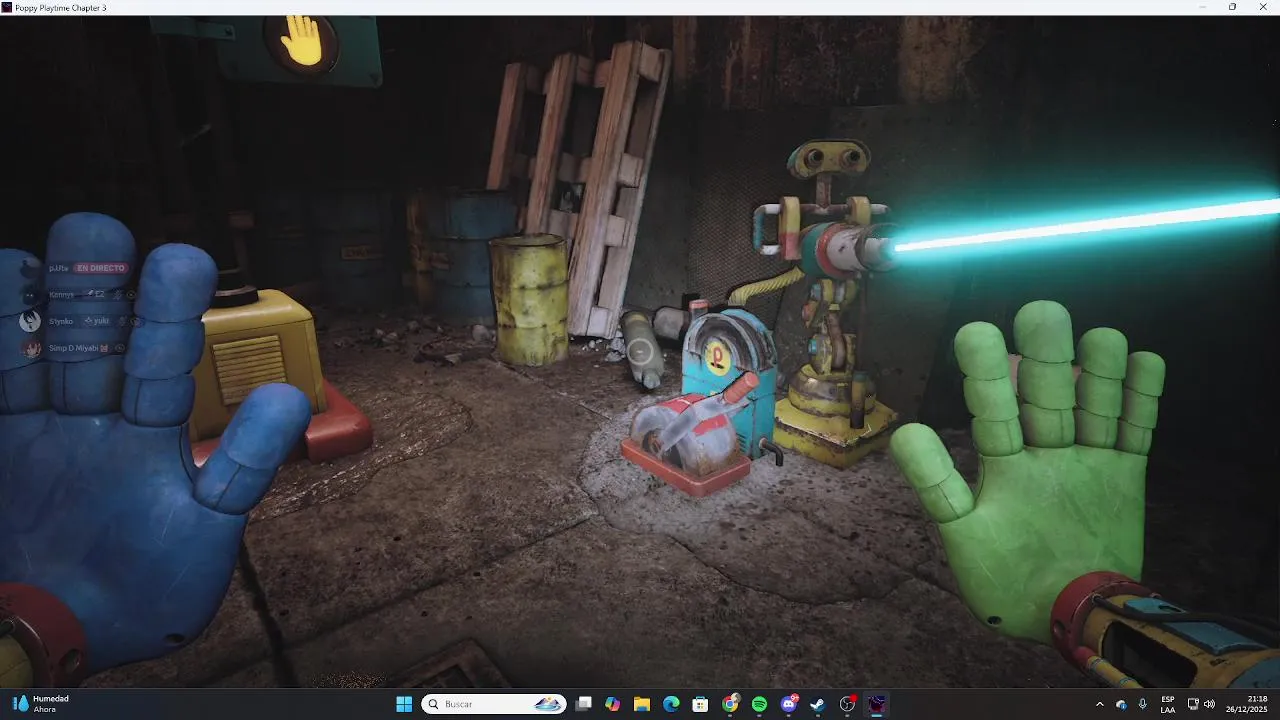Open Microsoft Edge from the taskbar
Viewport: 1280px width, 720px height.
point(671,704)
